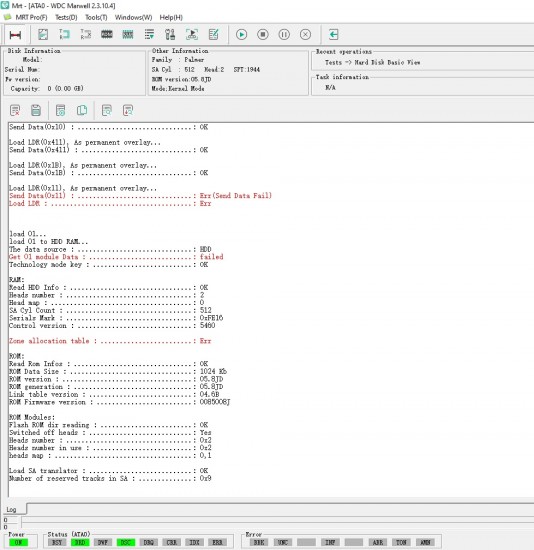Click the 'Serials Mark' 0xFE16 log line
This screenshot has width=534, height=550.
coord(116,318)
